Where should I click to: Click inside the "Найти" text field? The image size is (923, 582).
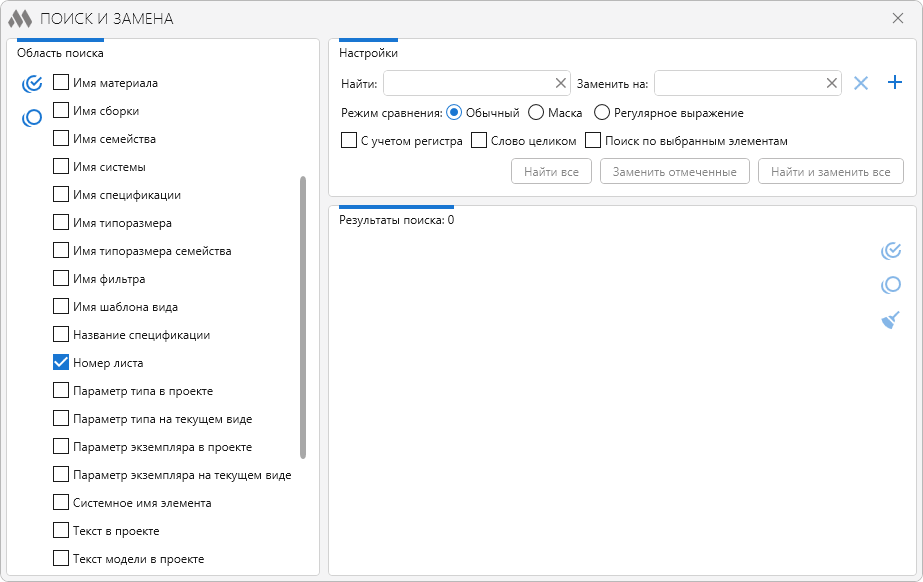(468, 83)
